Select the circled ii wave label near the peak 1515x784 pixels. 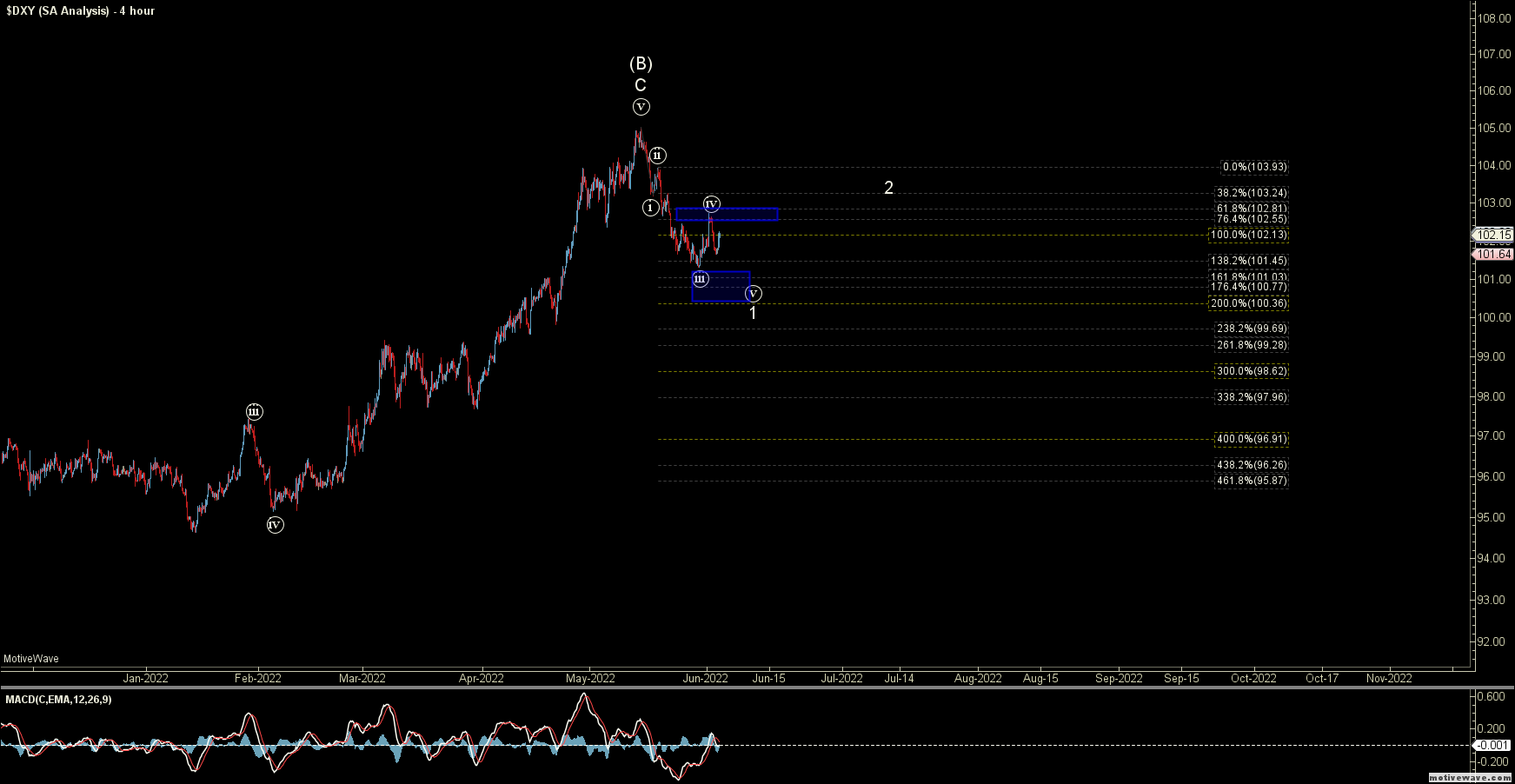tap(658, 156)
